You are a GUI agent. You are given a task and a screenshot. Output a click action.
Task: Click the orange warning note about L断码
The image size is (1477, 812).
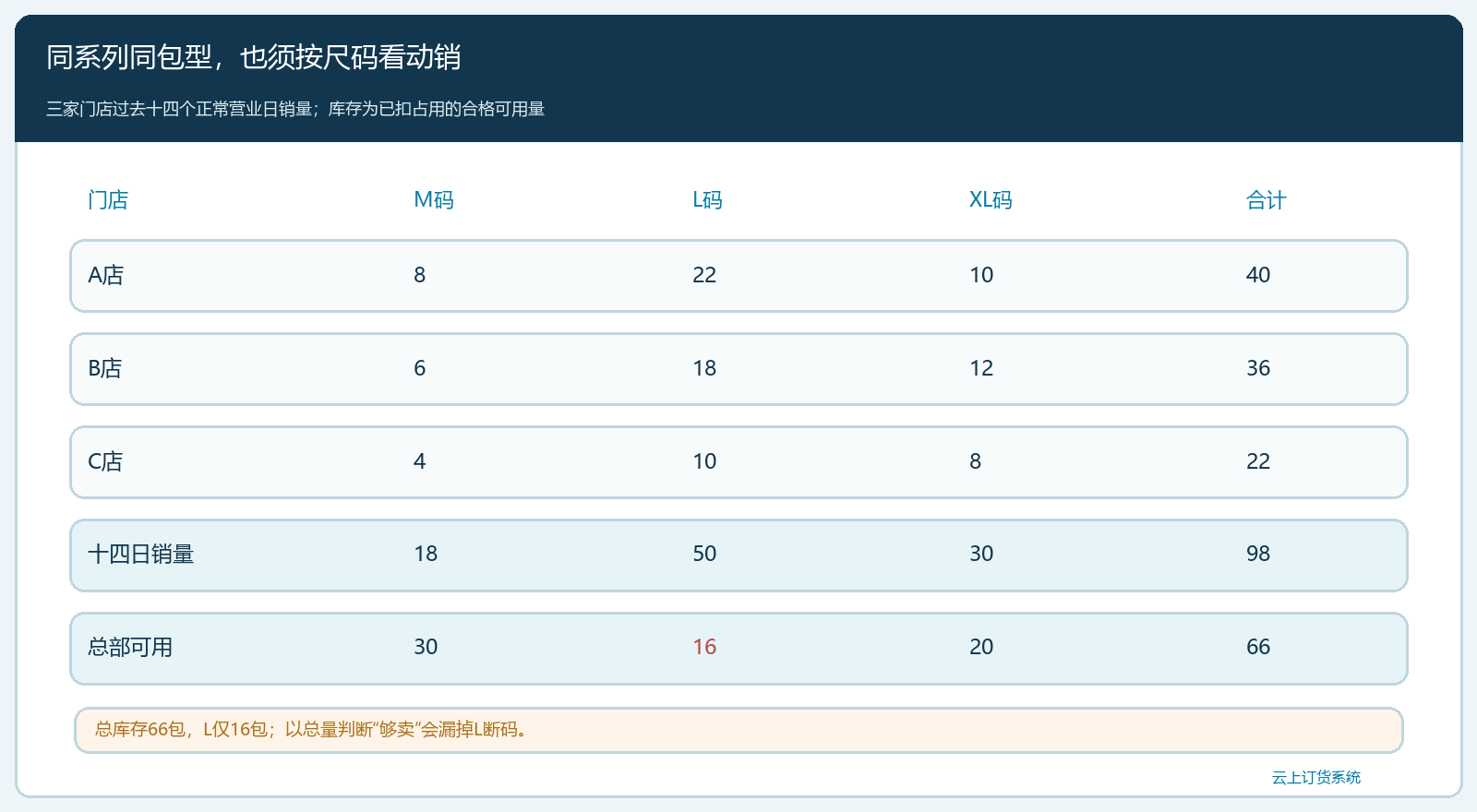point(738,730)
